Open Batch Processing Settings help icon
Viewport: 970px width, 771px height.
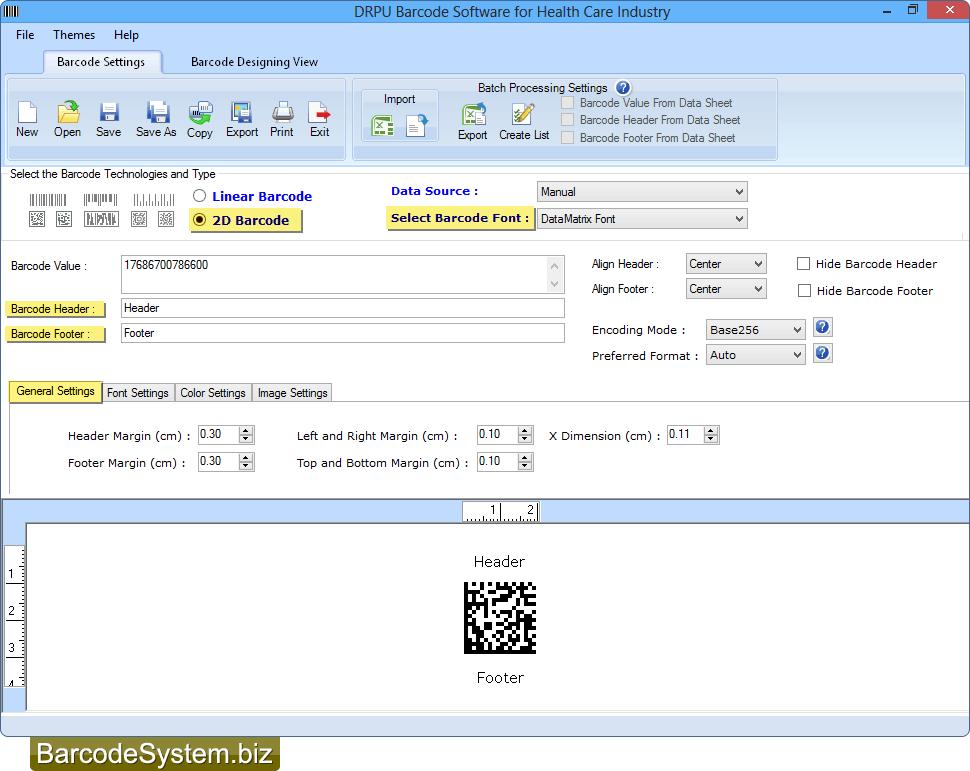click(623, 88)
